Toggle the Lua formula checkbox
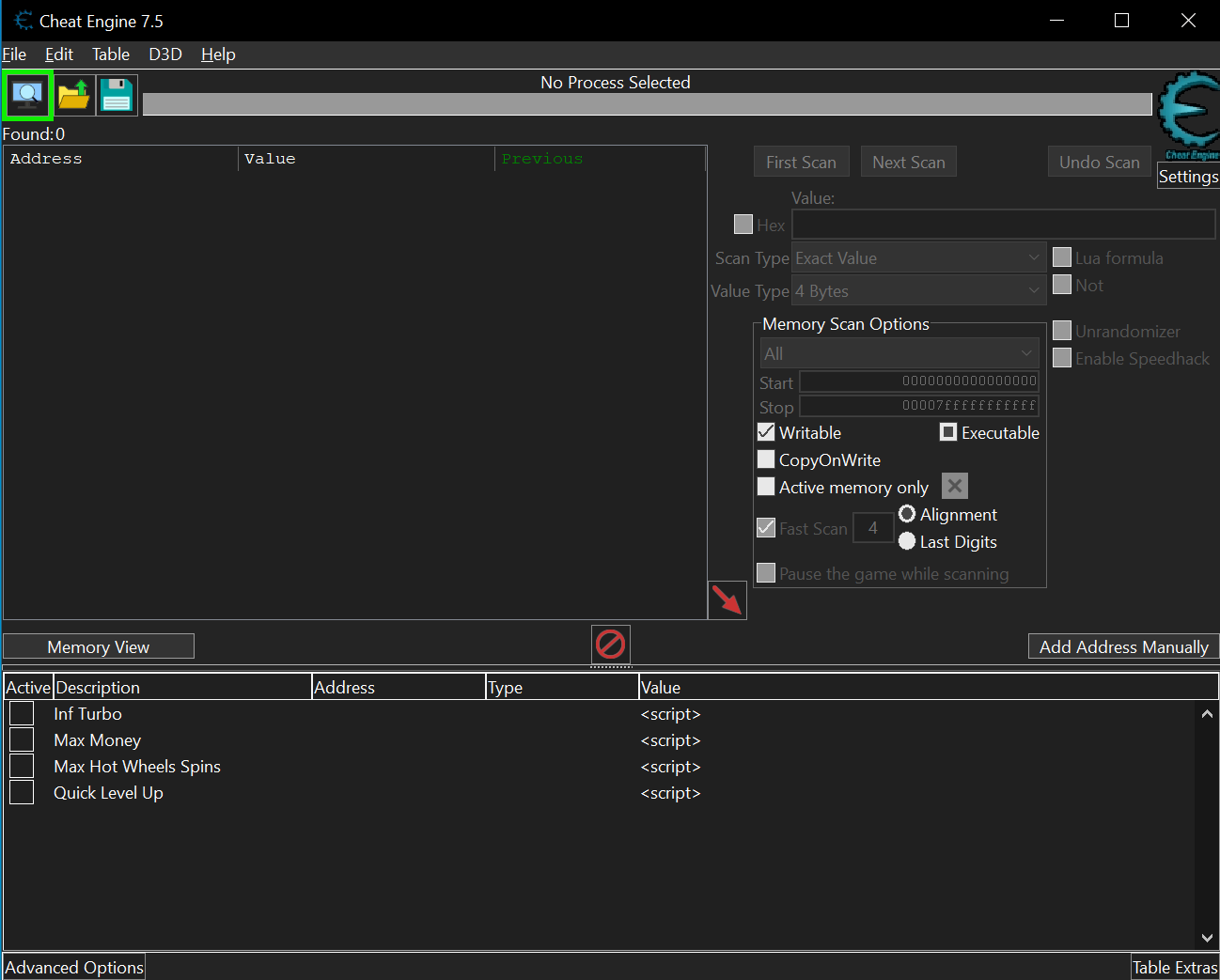Image resolution: width=1220 pixels, height=980 pixels. pos(1062,257)
